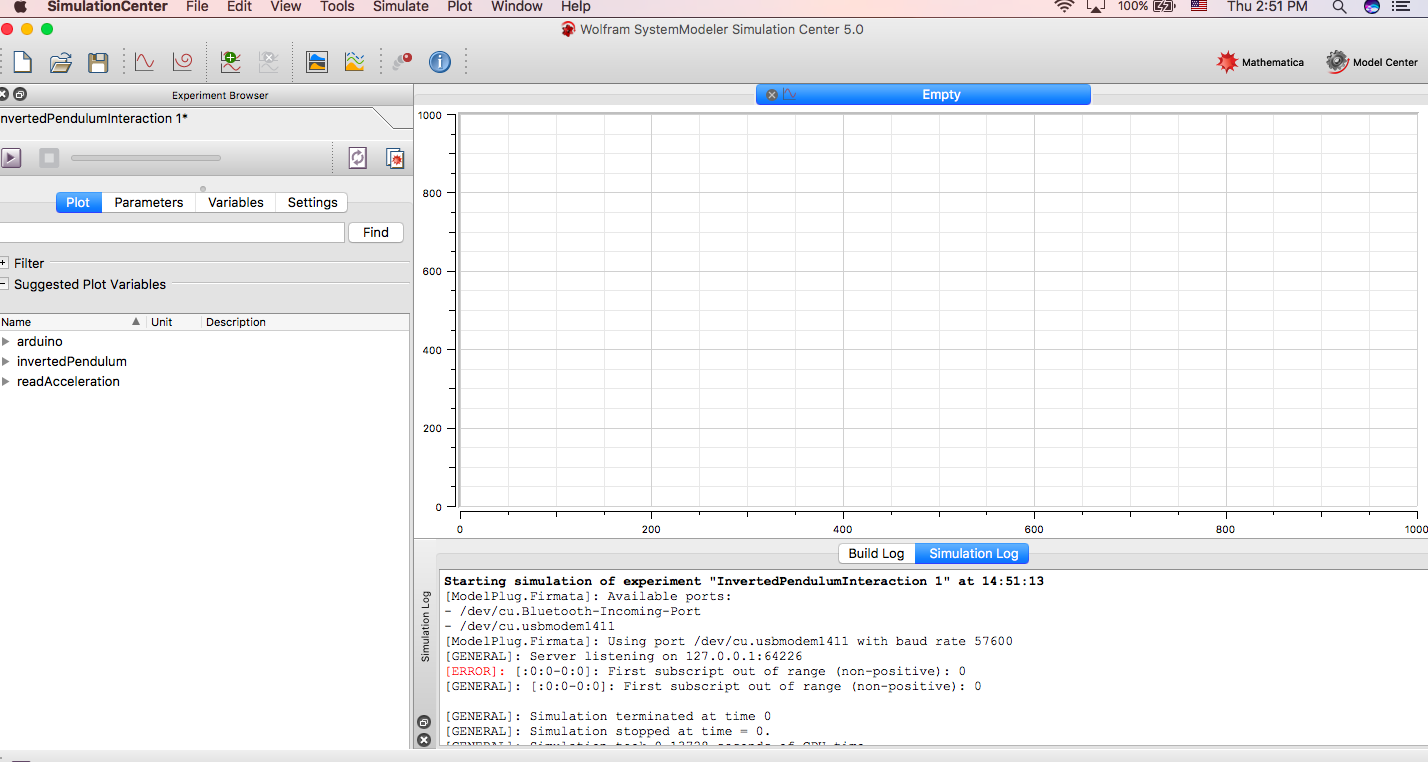This screenshot has height=762, width=1428.
Task: Save the experiment with the floppy disk icon
Action: pos(98,62)
